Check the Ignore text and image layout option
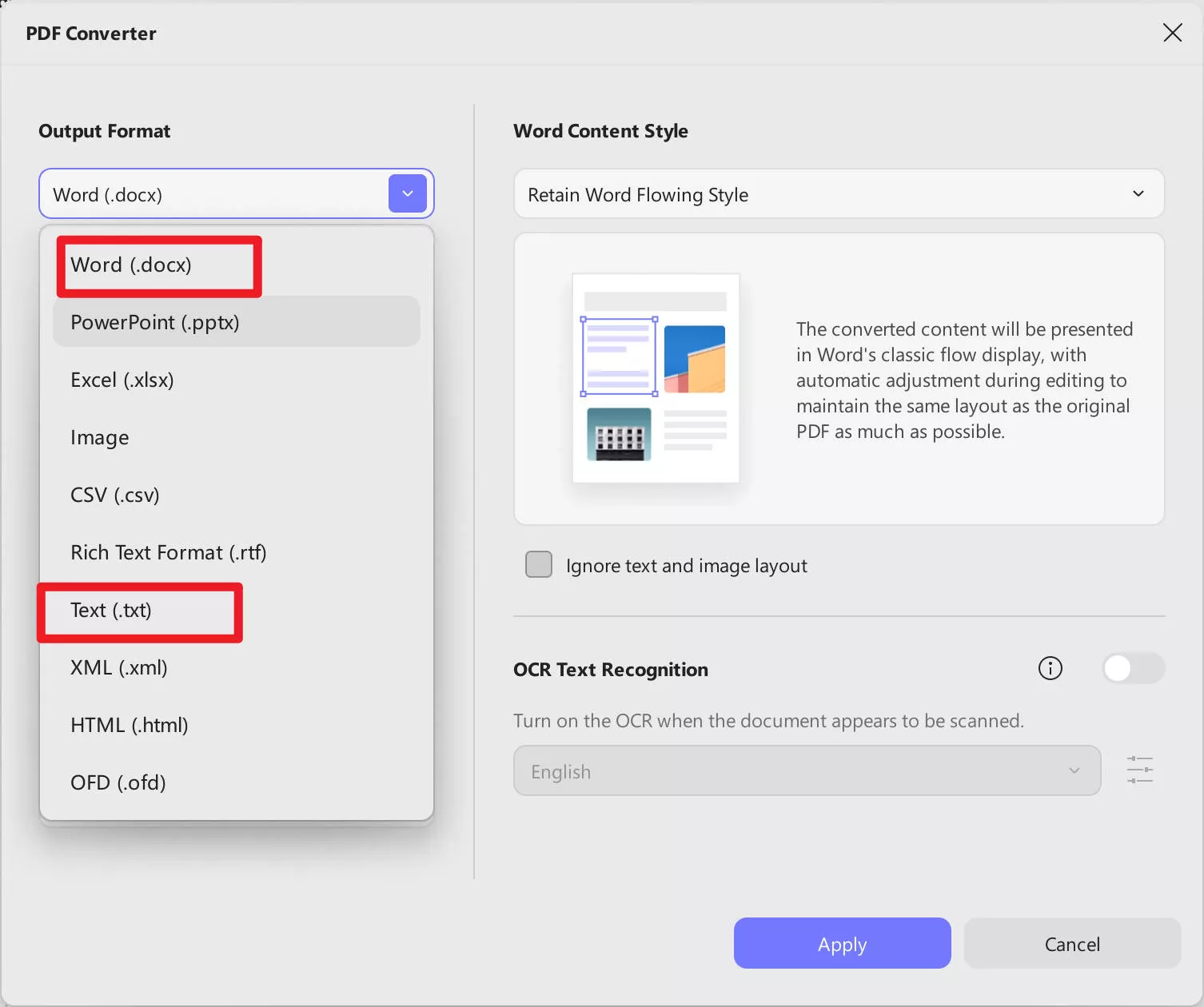Viewport: 1204px width, 1007px height. [538, 564]
